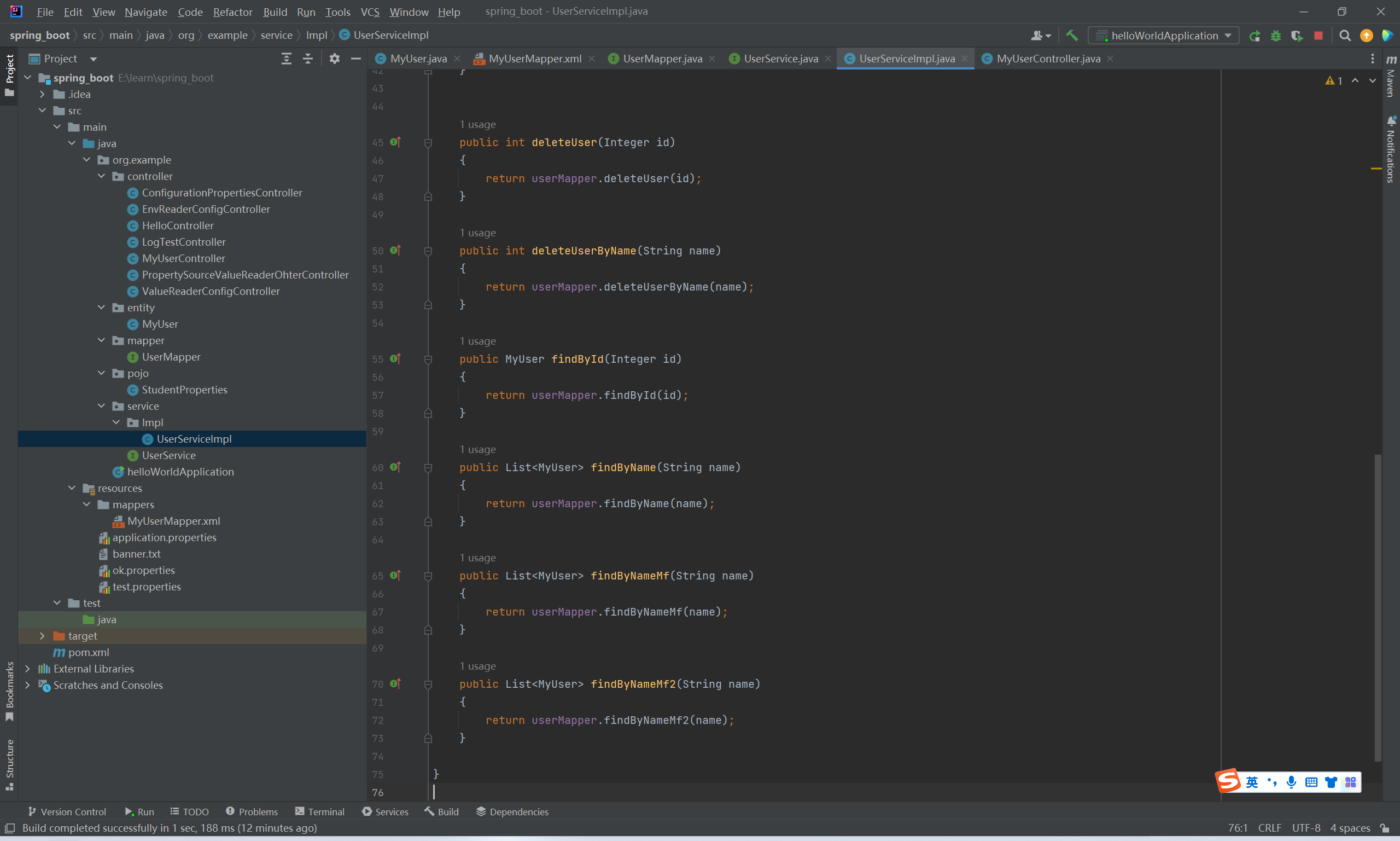Expand the target folder
Screen dimensions: 1400x841
pyautogui.click(x=43, y=636)
